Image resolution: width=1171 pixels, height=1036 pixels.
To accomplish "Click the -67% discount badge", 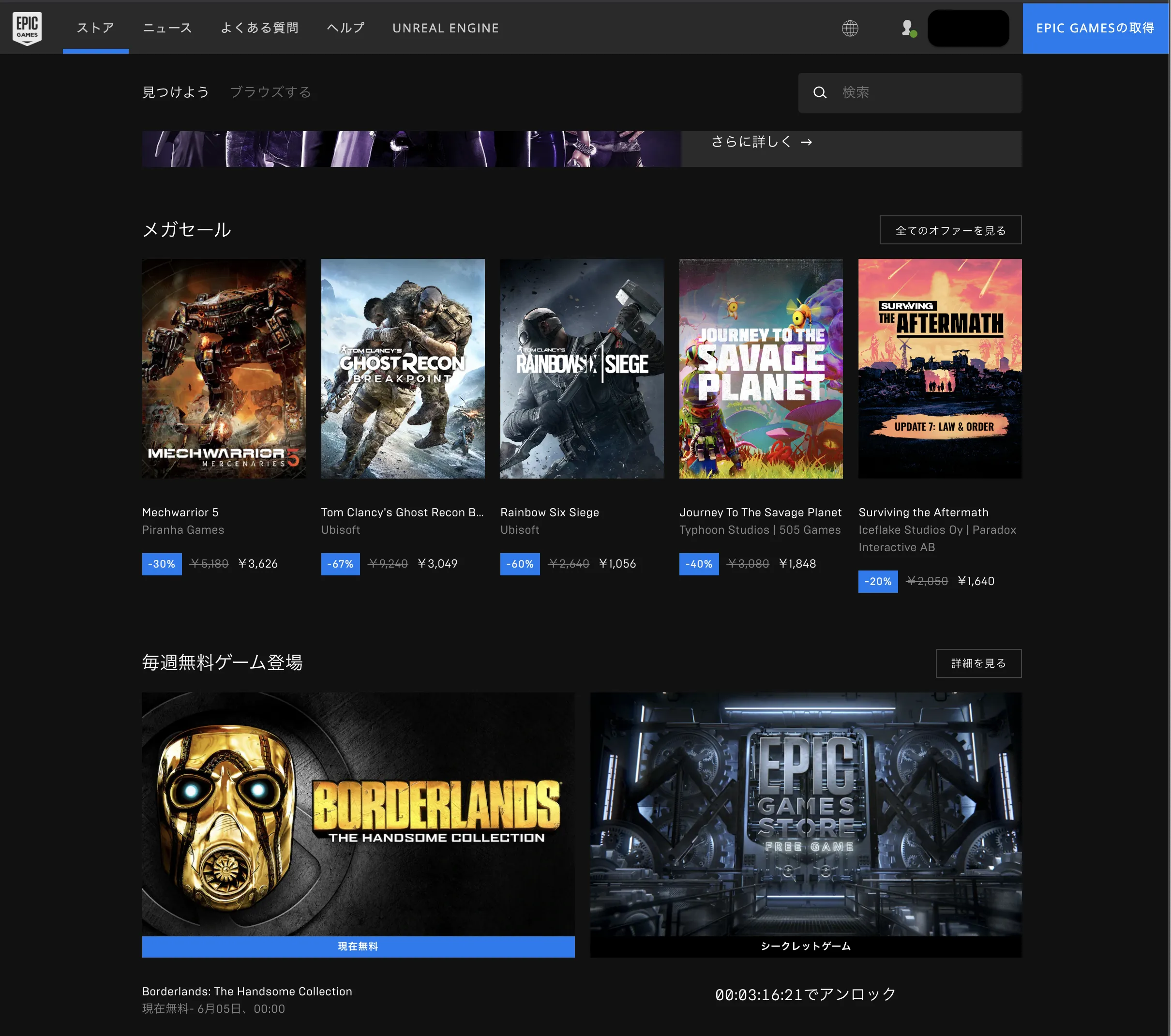I will pyautogui.click(x=340, y=564).
